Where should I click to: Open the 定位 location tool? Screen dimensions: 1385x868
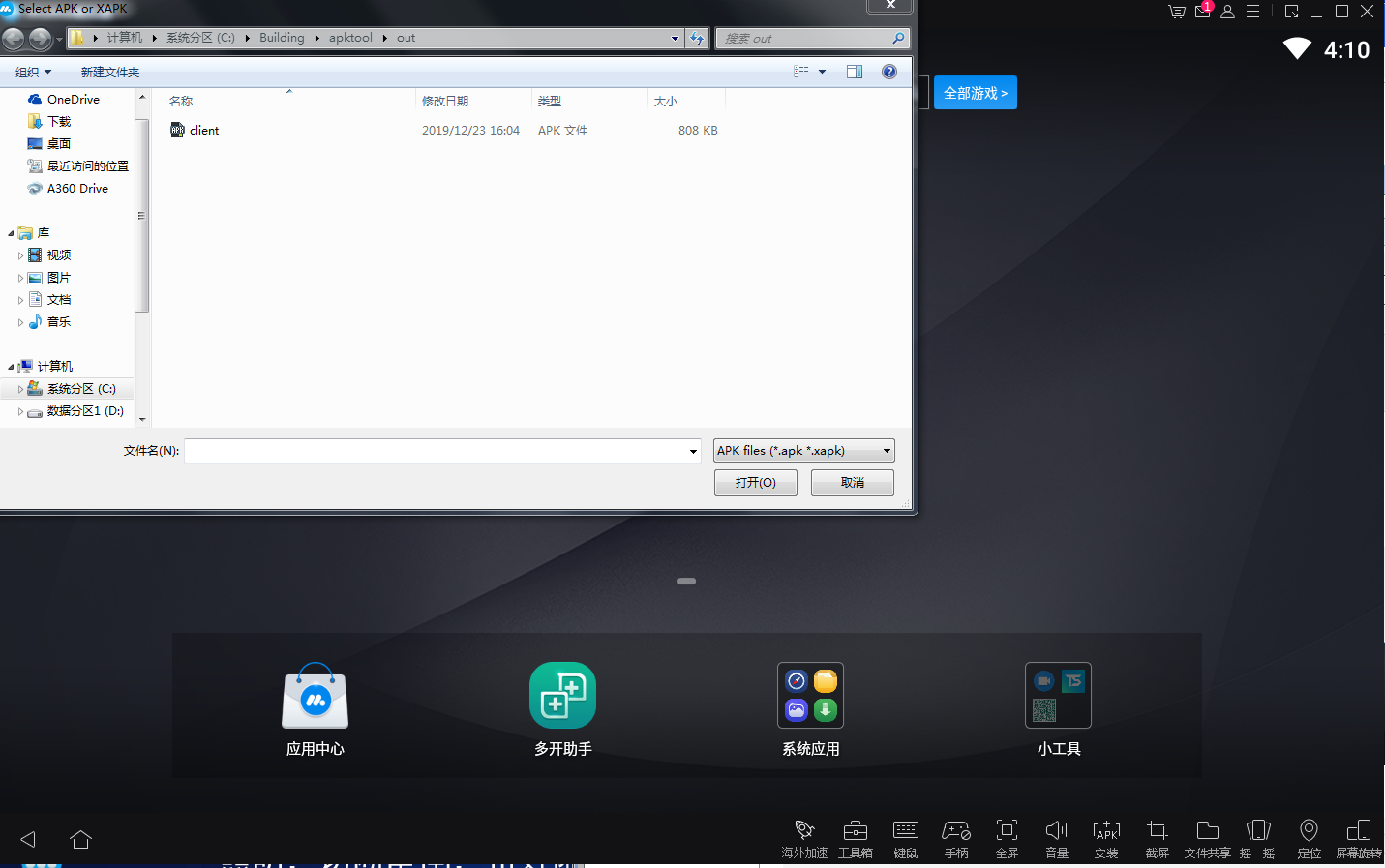pyautogui.click(x=1309, y=838)
